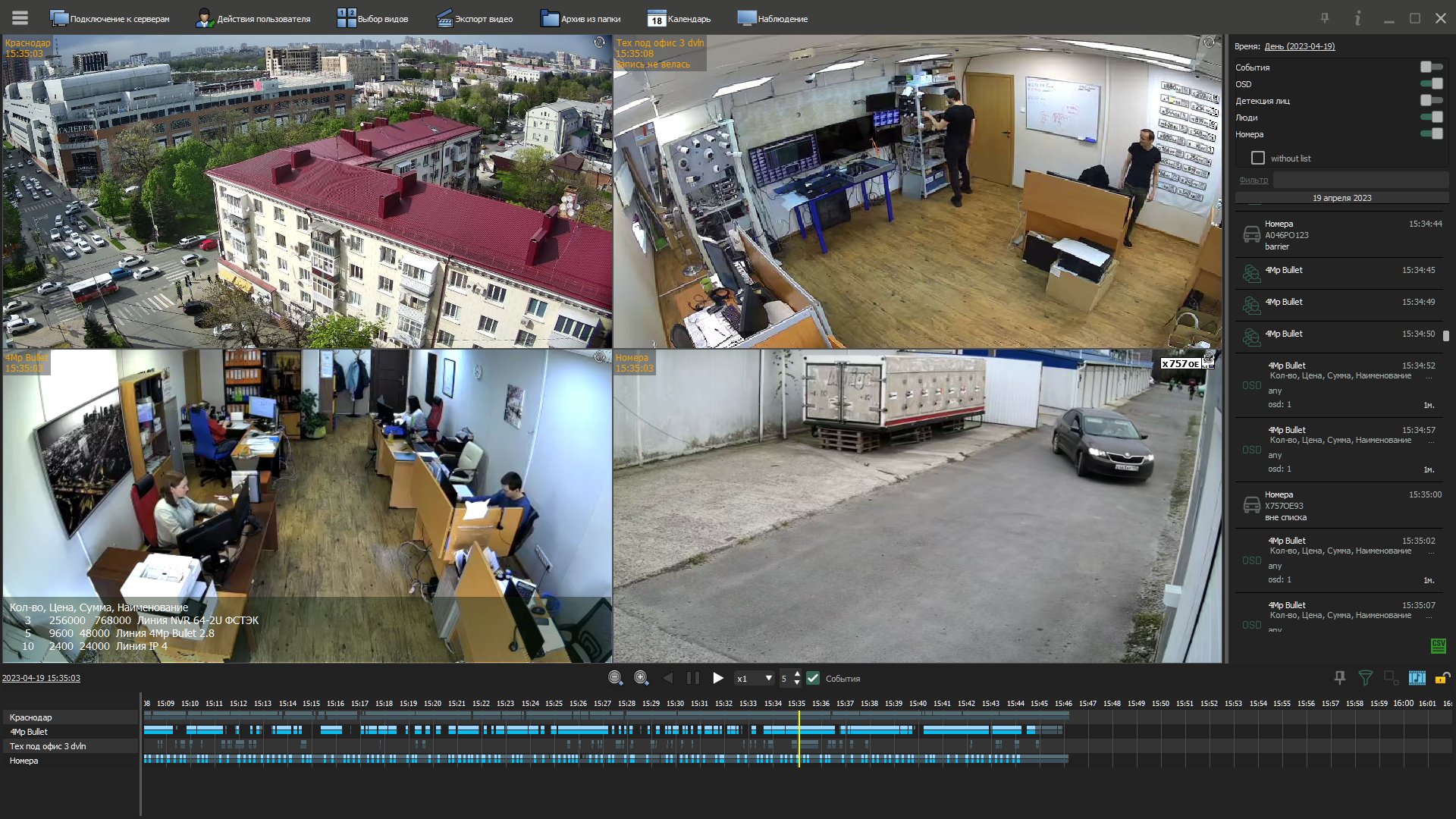Click the Наблюдение view icon
1456x819 pixels.
click(x=746, y=18)
